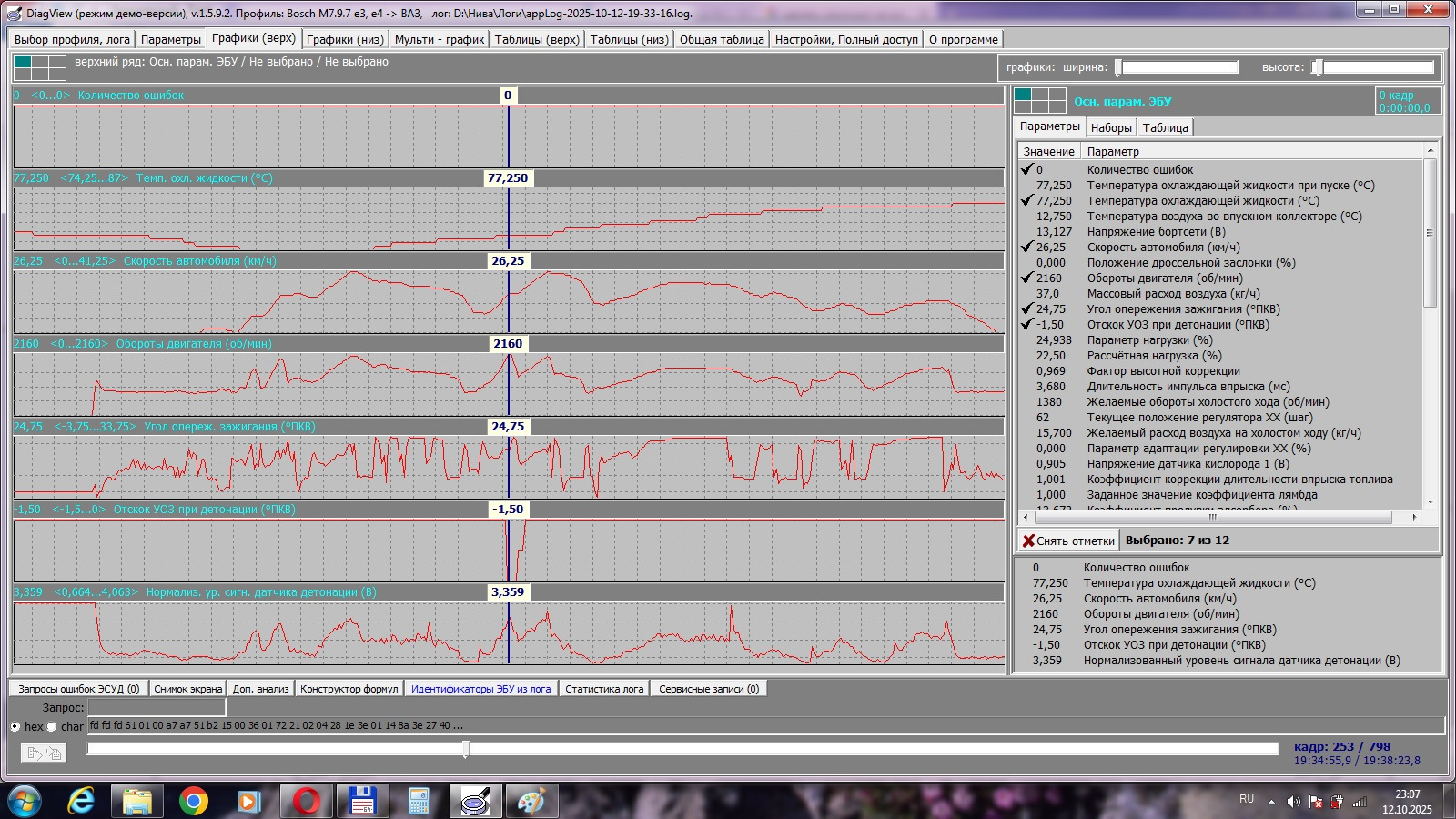Open the Статистика лога tab
The image size is (1456, 819).
point(604,689)
